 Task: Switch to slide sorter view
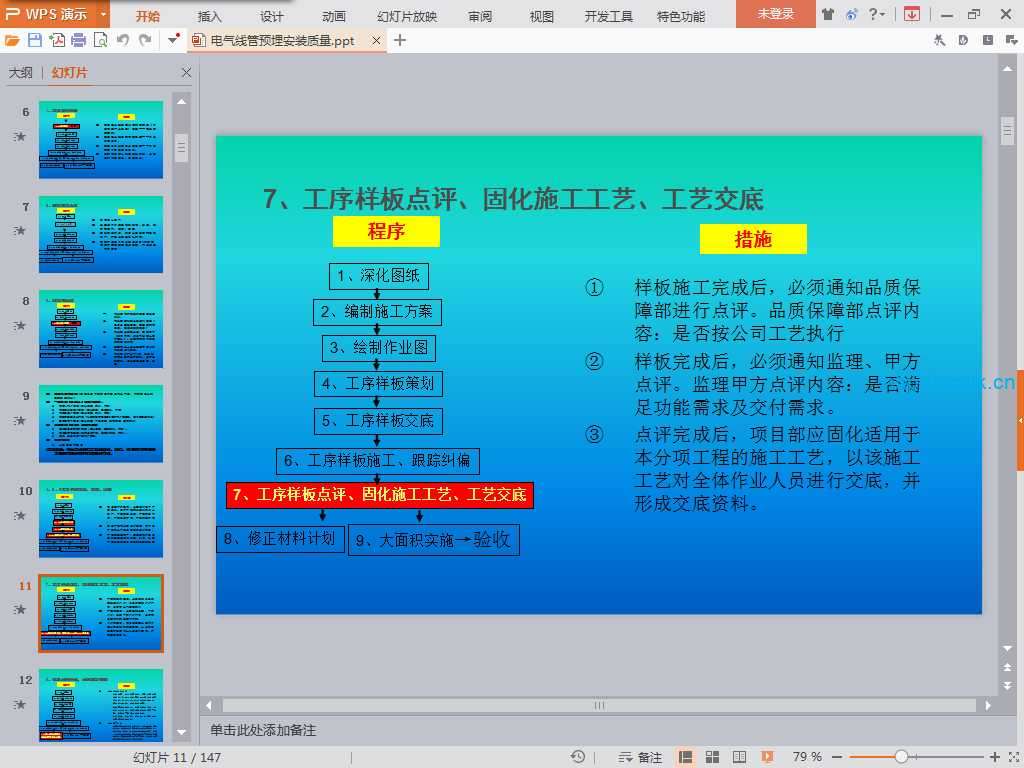coord(713,757)
